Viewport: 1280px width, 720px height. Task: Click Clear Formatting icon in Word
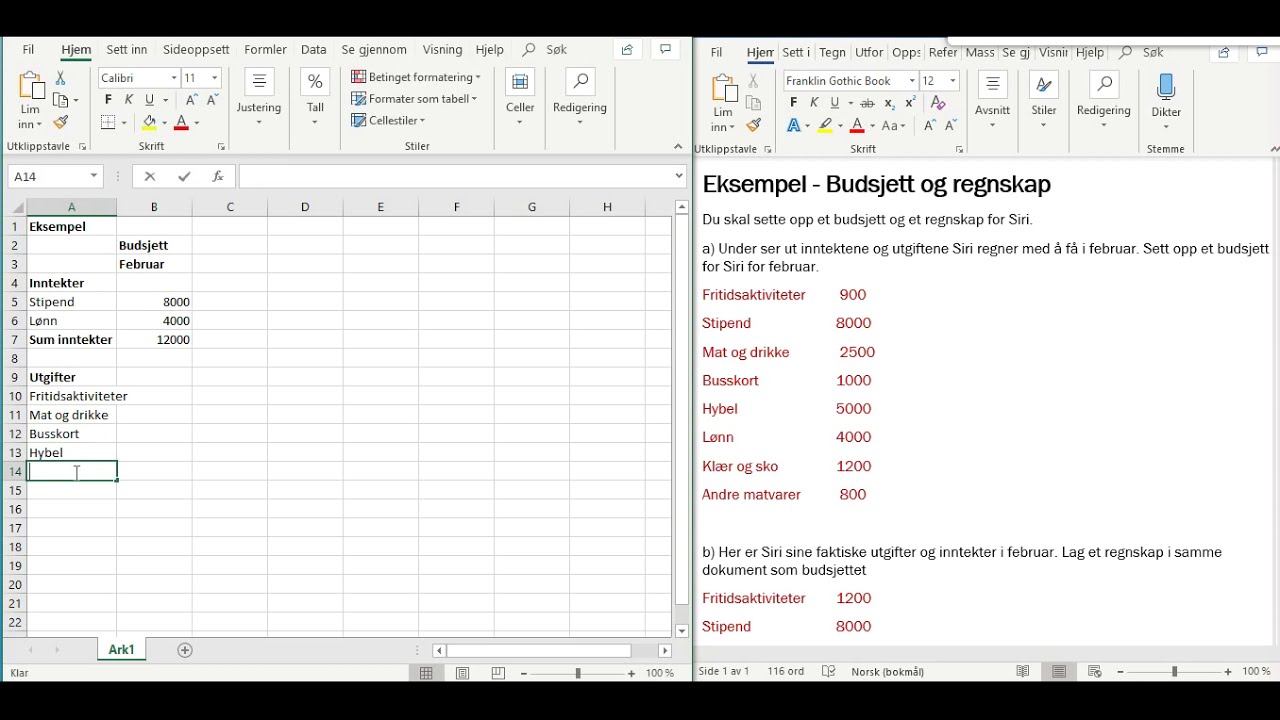pos(937,103)
